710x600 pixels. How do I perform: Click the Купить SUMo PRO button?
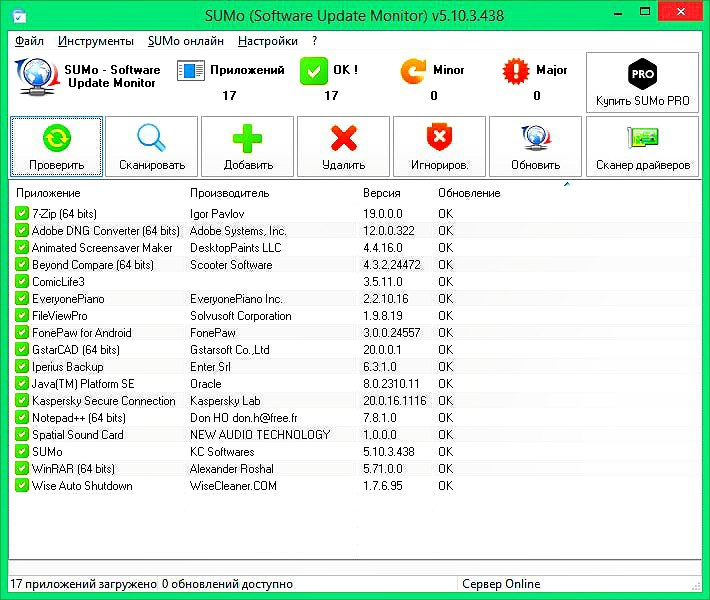[x=643, y=82]
